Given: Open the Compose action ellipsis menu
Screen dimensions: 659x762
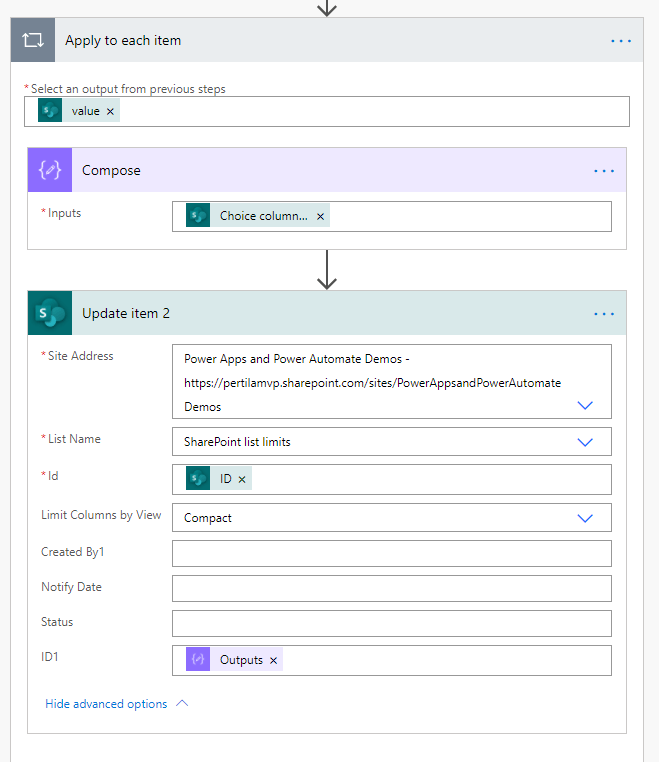Looking at the screenshot, I should click(604, 171).
